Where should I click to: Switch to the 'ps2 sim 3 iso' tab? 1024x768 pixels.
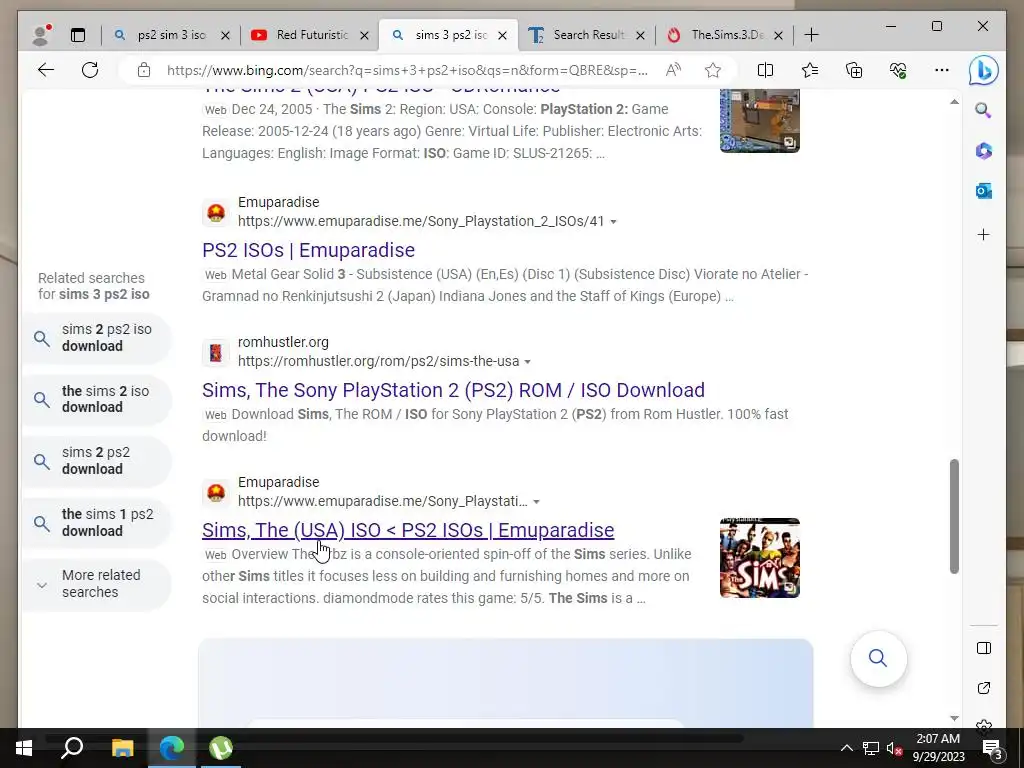171,35
